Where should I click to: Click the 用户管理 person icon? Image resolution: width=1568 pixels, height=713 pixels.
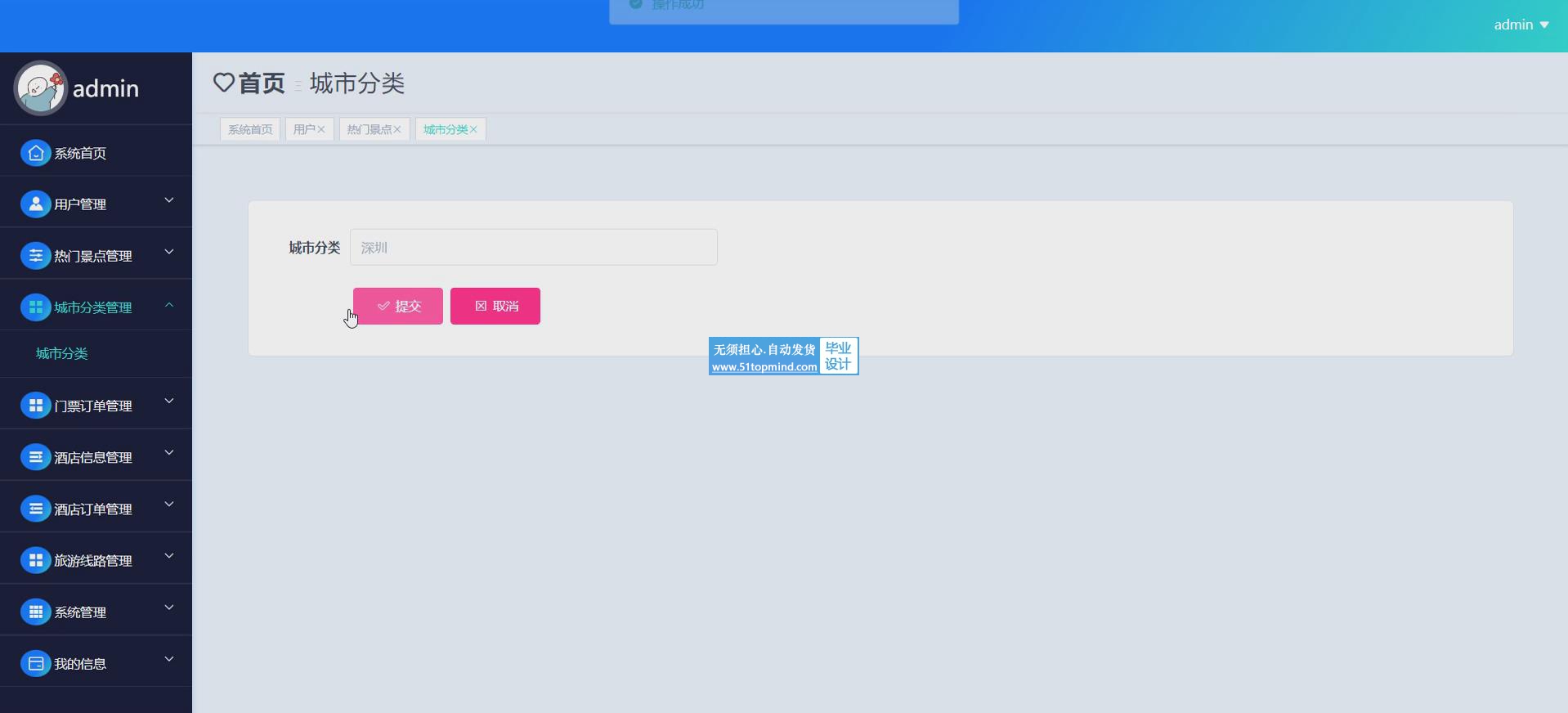(35, 204)
